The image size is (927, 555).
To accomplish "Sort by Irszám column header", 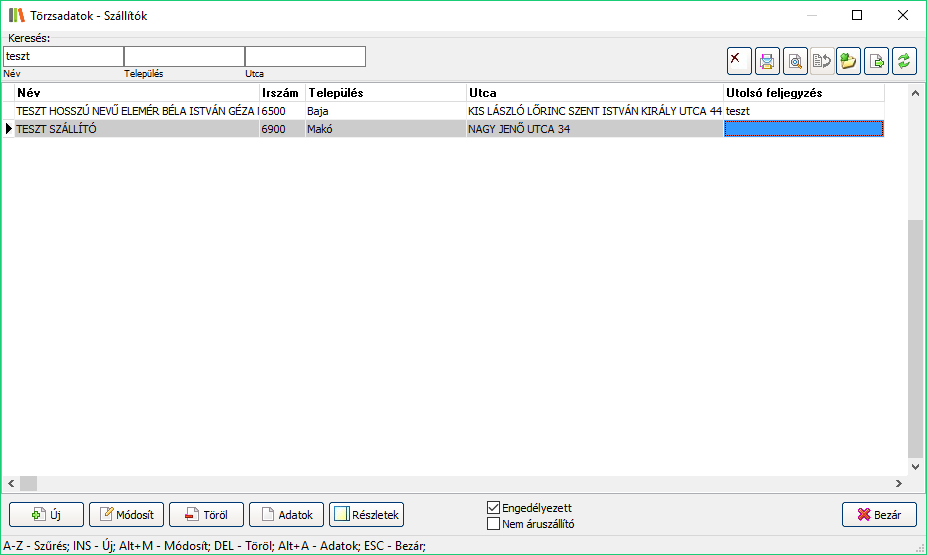I will 281,92.
